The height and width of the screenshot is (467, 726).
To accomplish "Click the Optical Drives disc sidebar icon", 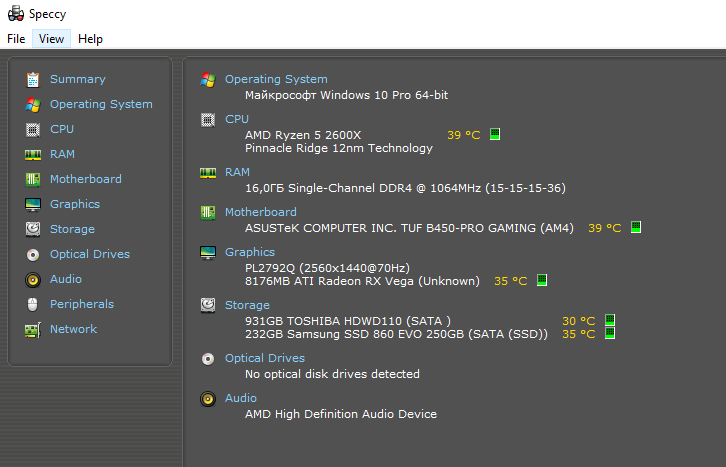I will (33, 254).
